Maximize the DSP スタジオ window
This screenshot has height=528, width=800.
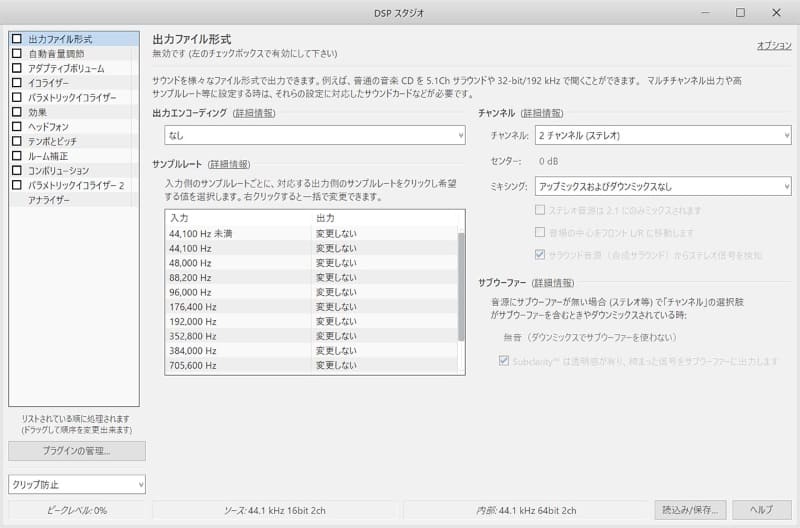740,12
